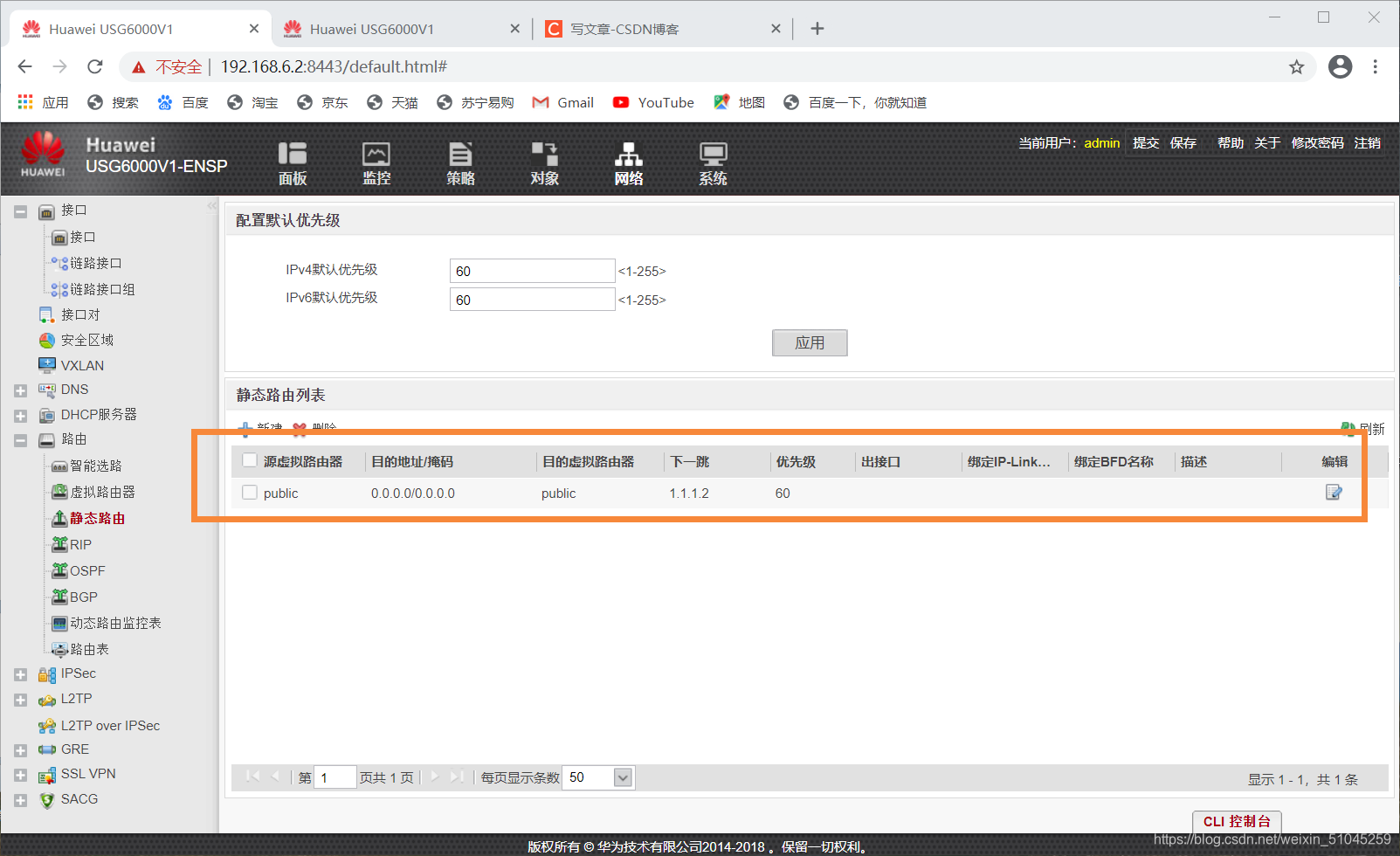Expand the DNS tree node

click(20, 390)
